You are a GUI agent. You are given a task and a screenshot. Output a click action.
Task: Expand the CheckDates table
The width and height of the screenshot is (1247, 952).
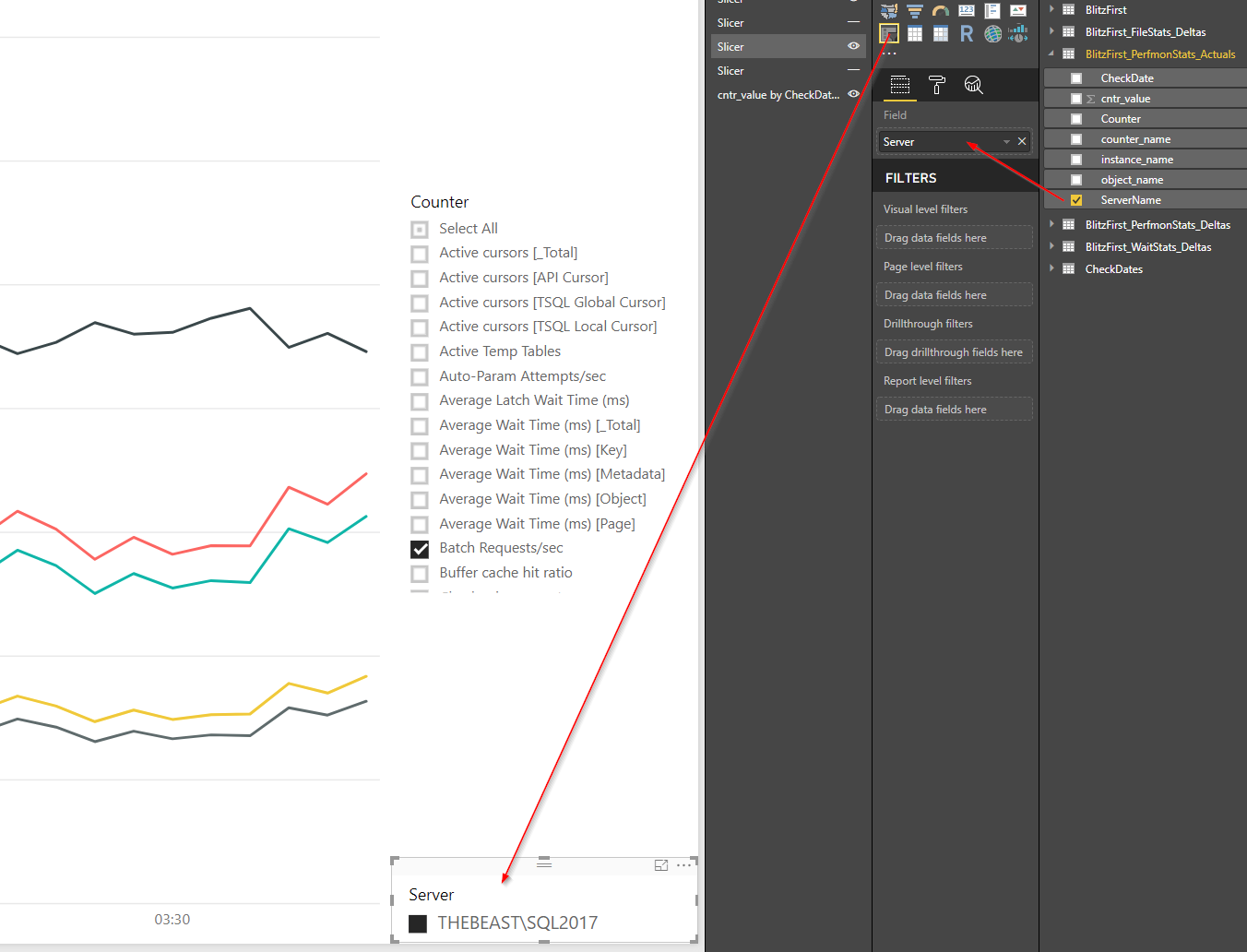click(x=1051, y=268)
